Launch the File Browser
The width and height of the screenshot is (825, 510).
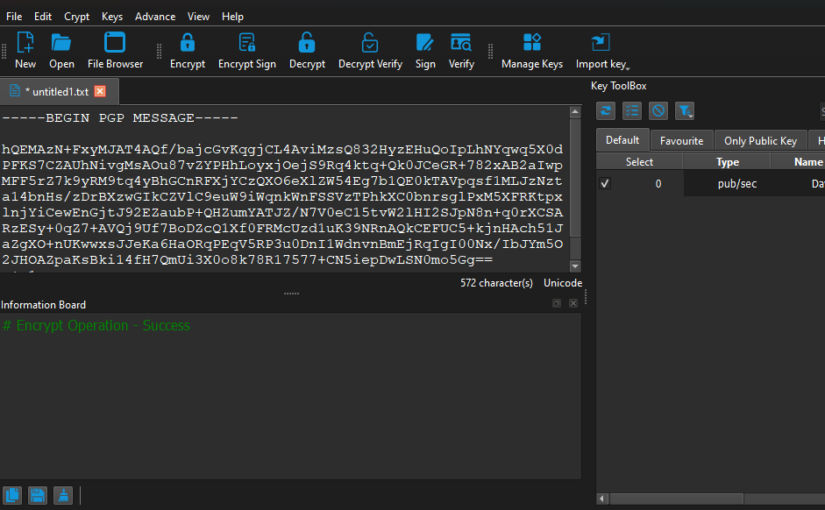coord(115,51)
